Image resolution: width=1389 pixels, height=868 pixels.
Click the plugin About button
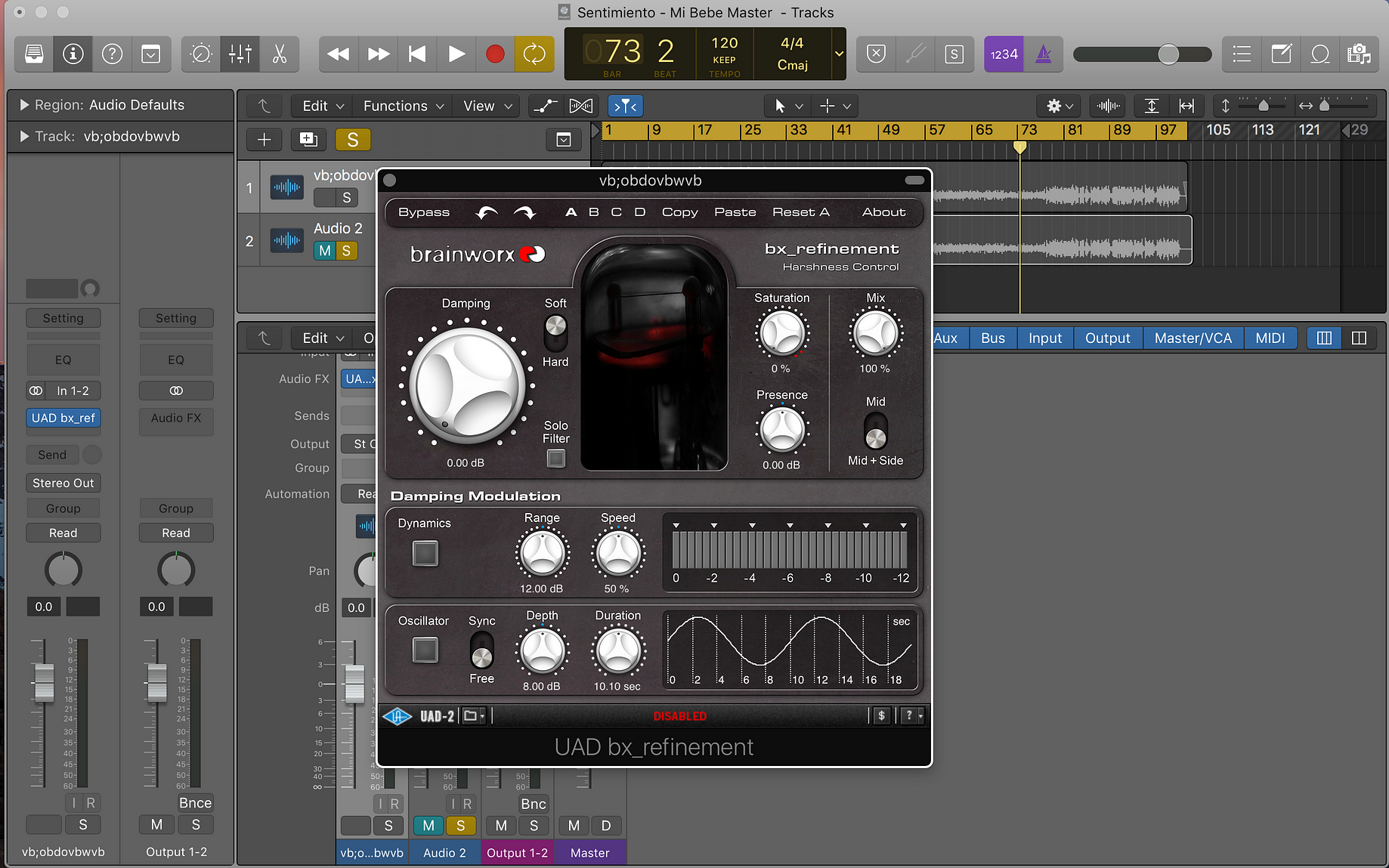point(883,212)
